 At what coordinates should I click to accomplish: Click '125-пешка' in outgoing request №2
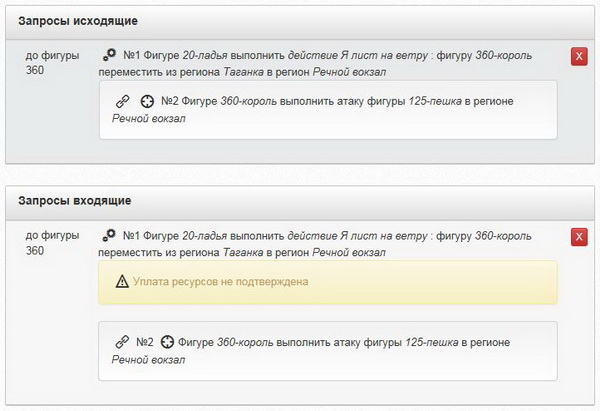(433, 101)
